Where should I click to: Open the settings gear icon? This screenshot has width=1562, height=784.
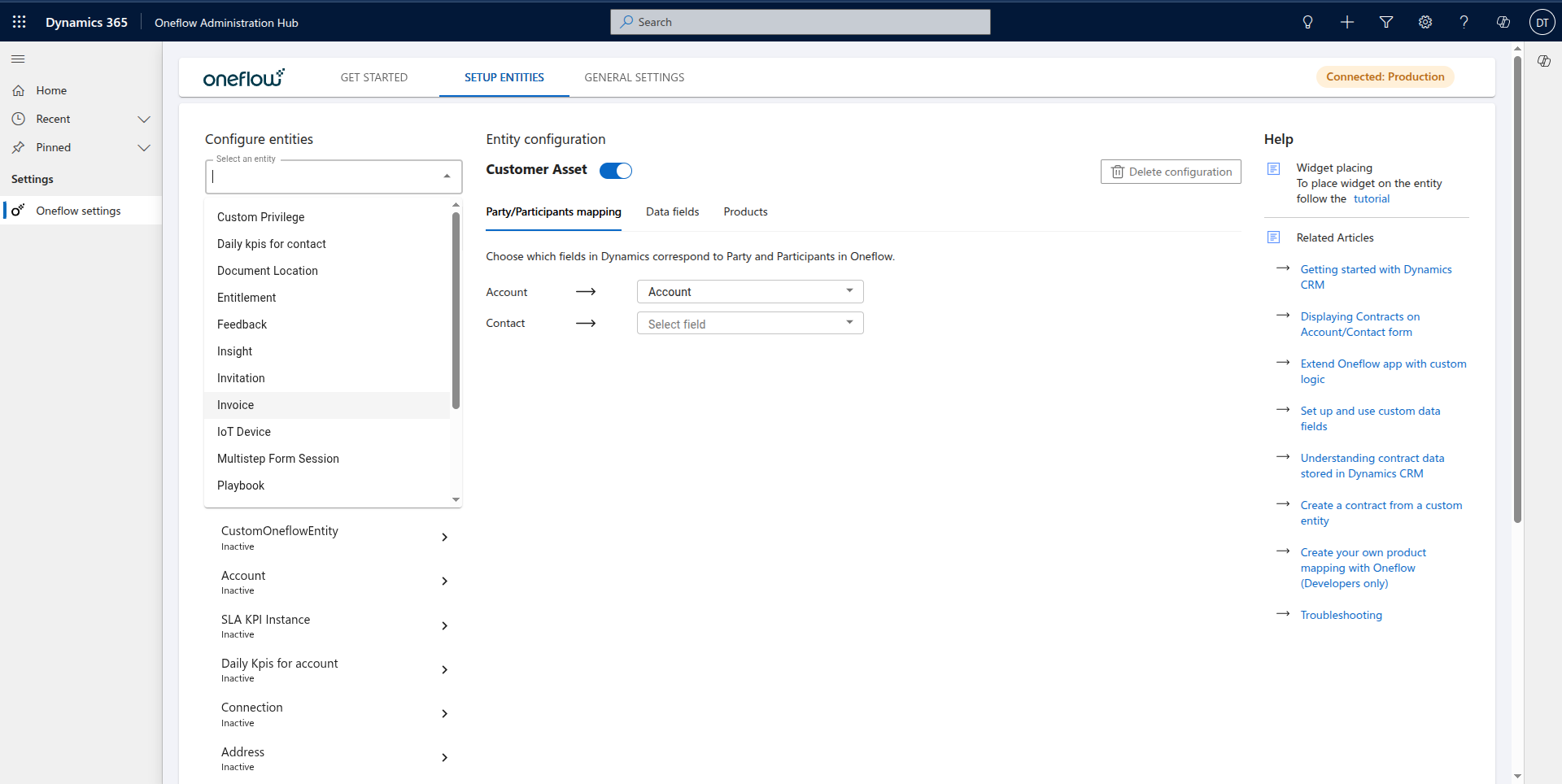click(1425, 22)
